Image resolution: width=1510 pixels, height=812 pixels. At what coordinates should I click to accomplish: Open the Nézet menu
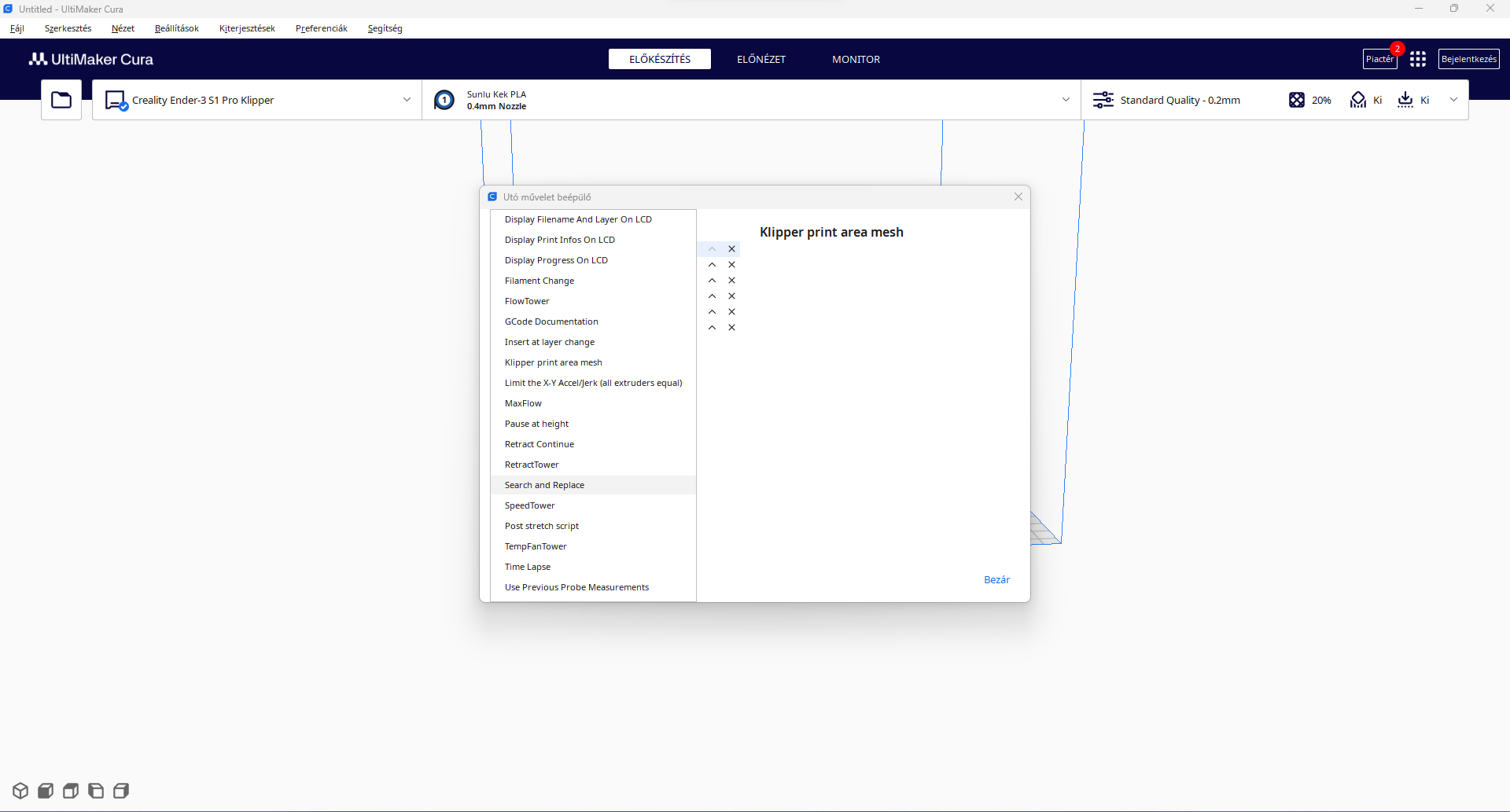[123, 28]
